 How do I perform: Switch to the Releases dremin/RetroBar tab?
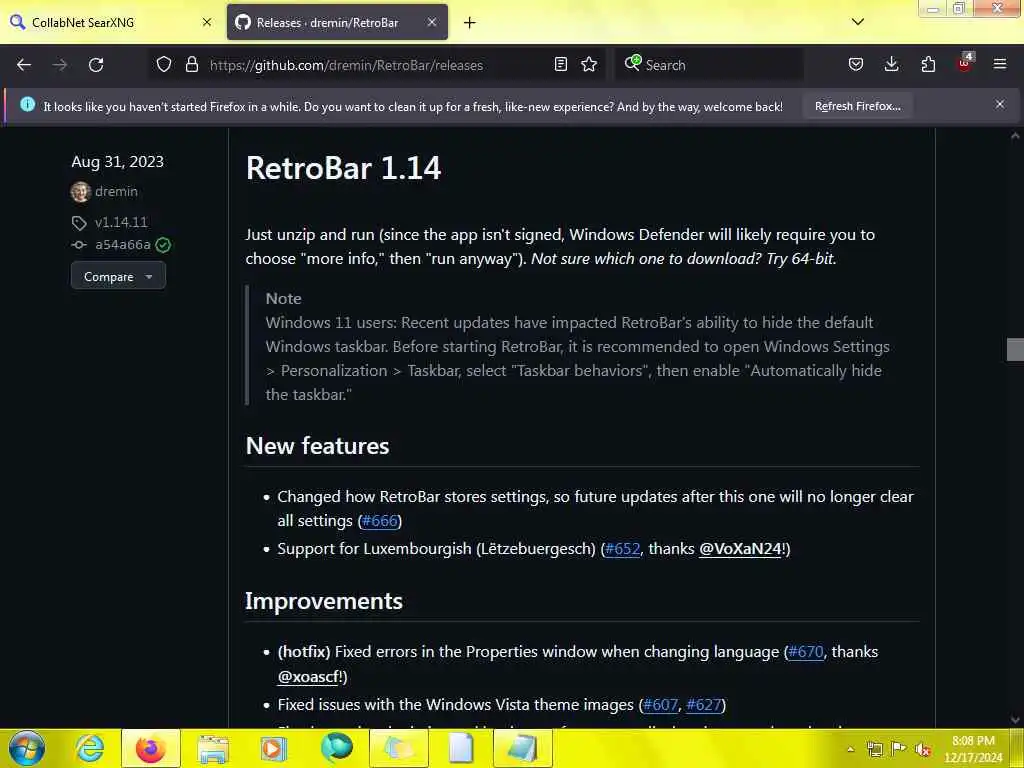(x=337, y=22)
